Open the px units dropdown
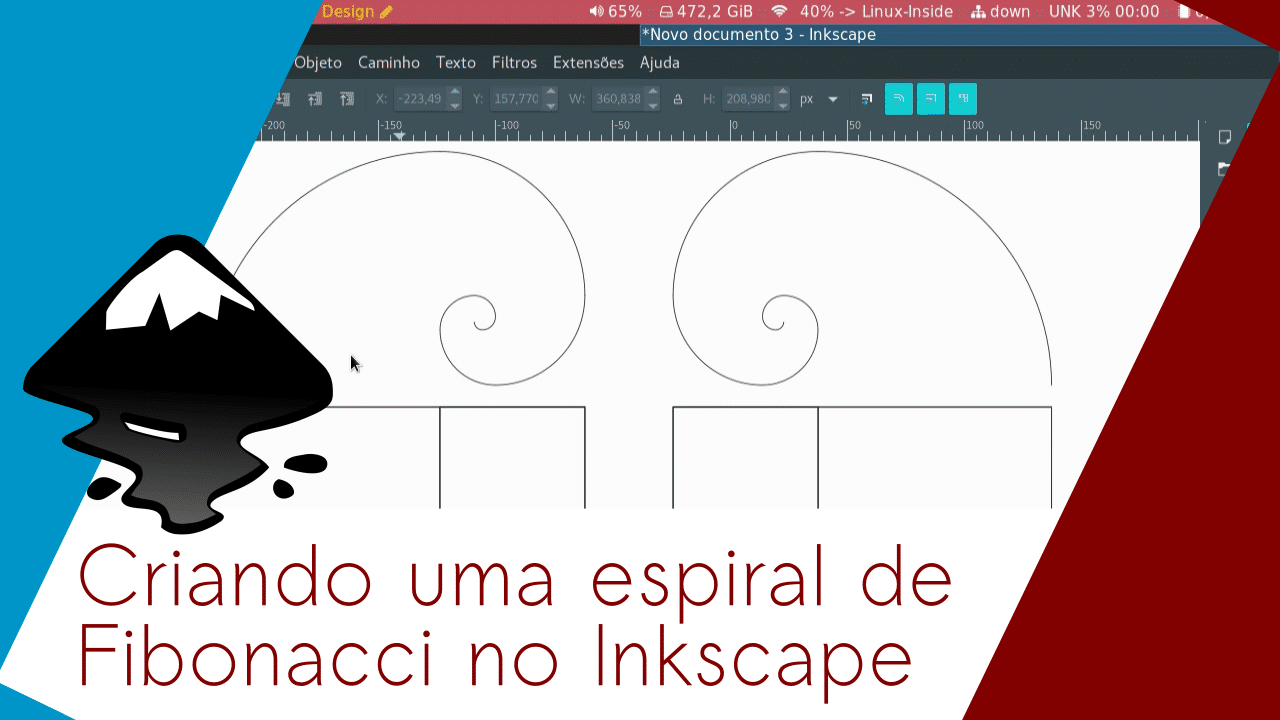 click(818, 99)
